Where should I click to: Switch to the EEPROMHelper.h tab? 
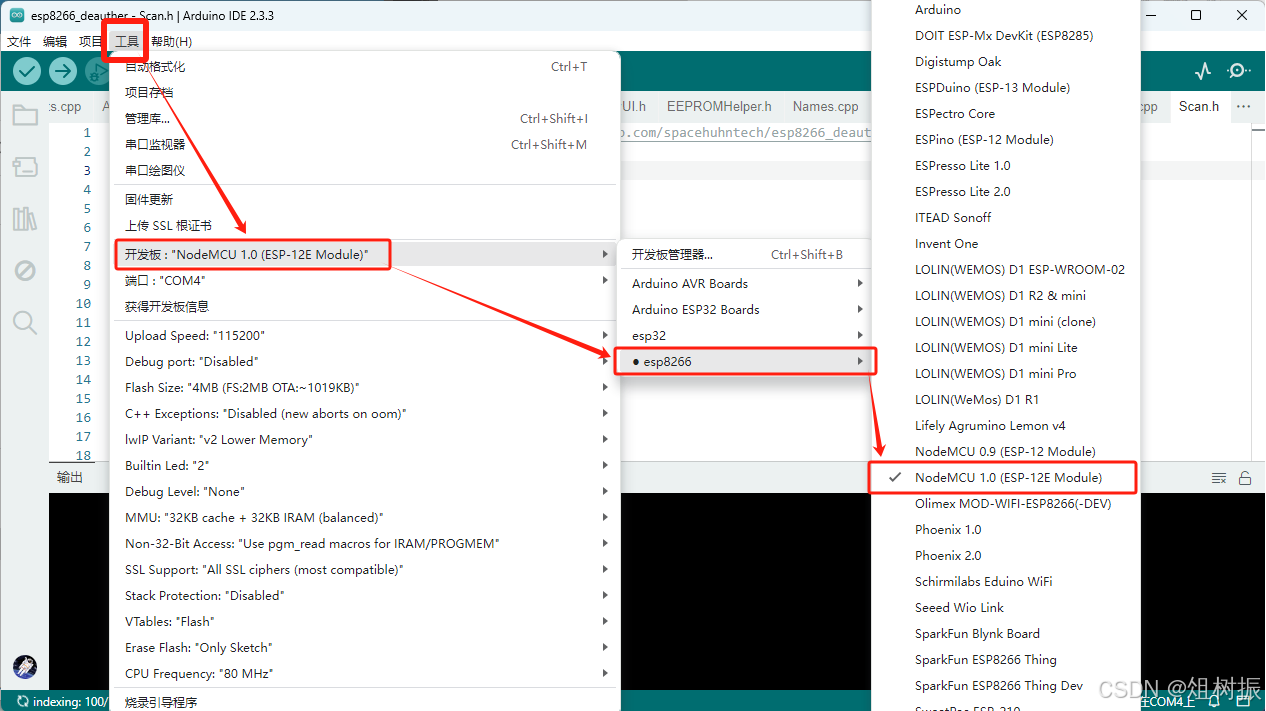[719, 106]
